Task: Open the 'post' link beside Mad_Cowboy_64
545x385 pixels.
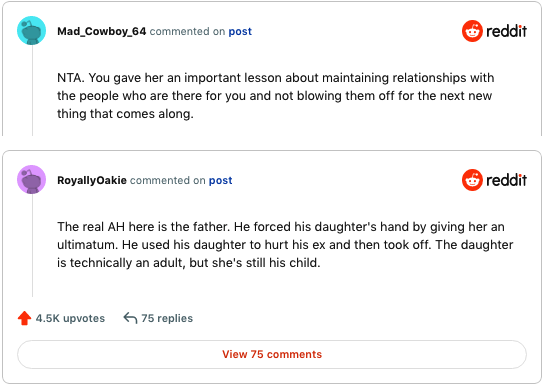Action: pyautogui.click(x=240, y=31)
